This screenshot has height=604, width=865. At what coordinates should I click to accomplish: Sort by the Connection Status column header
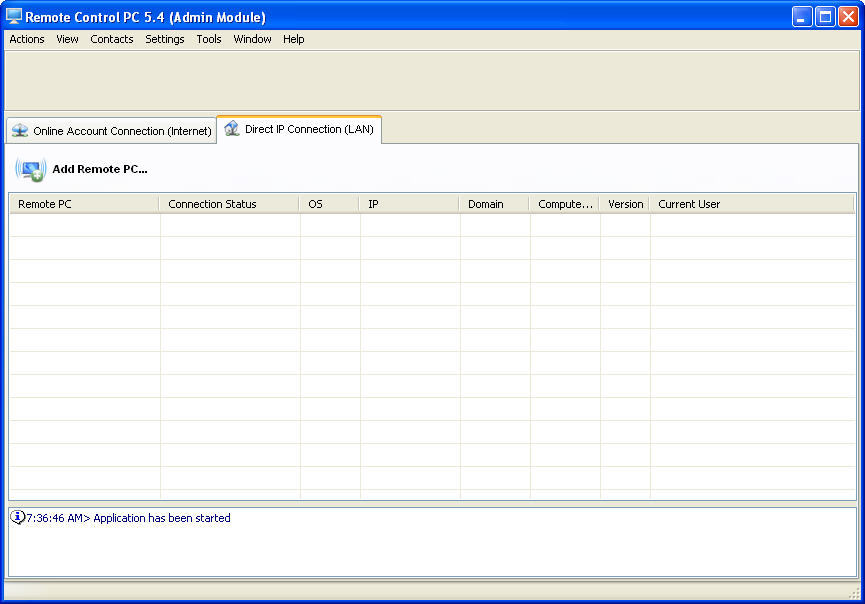(x=228, y=203)
